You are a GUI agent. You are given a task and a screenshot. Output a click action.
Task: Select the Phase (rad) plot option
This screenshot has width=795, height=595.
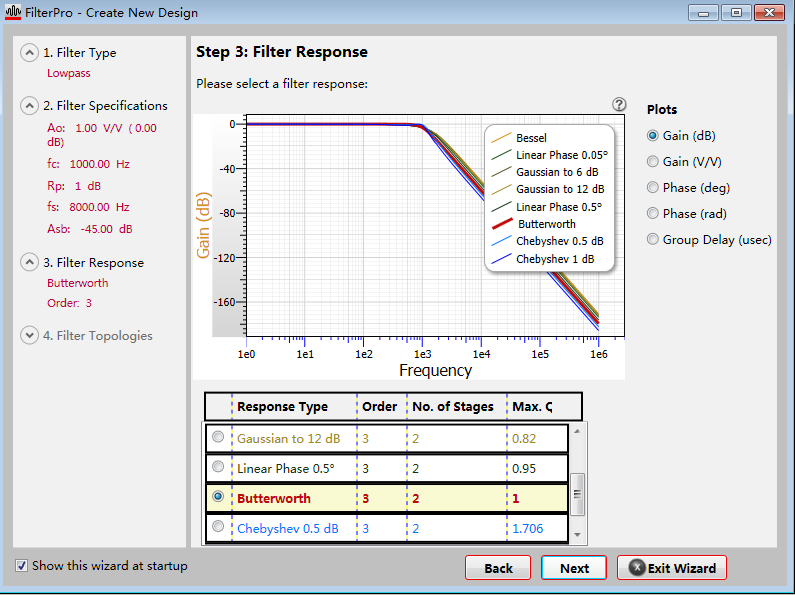pyautogui.click(x=653, y=213)
